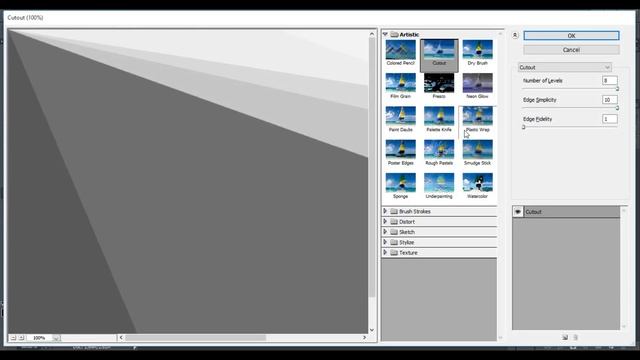
Task: Choose the Paint Daubs filter
Action: (400, 120)
